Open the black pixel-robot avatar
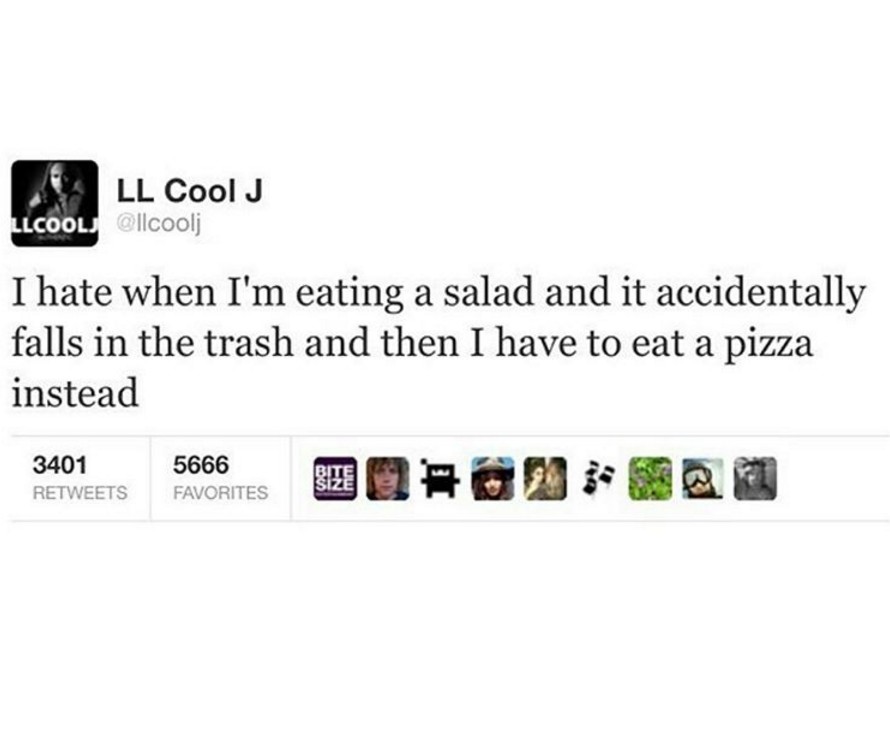Image resolution: width=890 pixels, height=754 pixels. [x=438, y=478]
